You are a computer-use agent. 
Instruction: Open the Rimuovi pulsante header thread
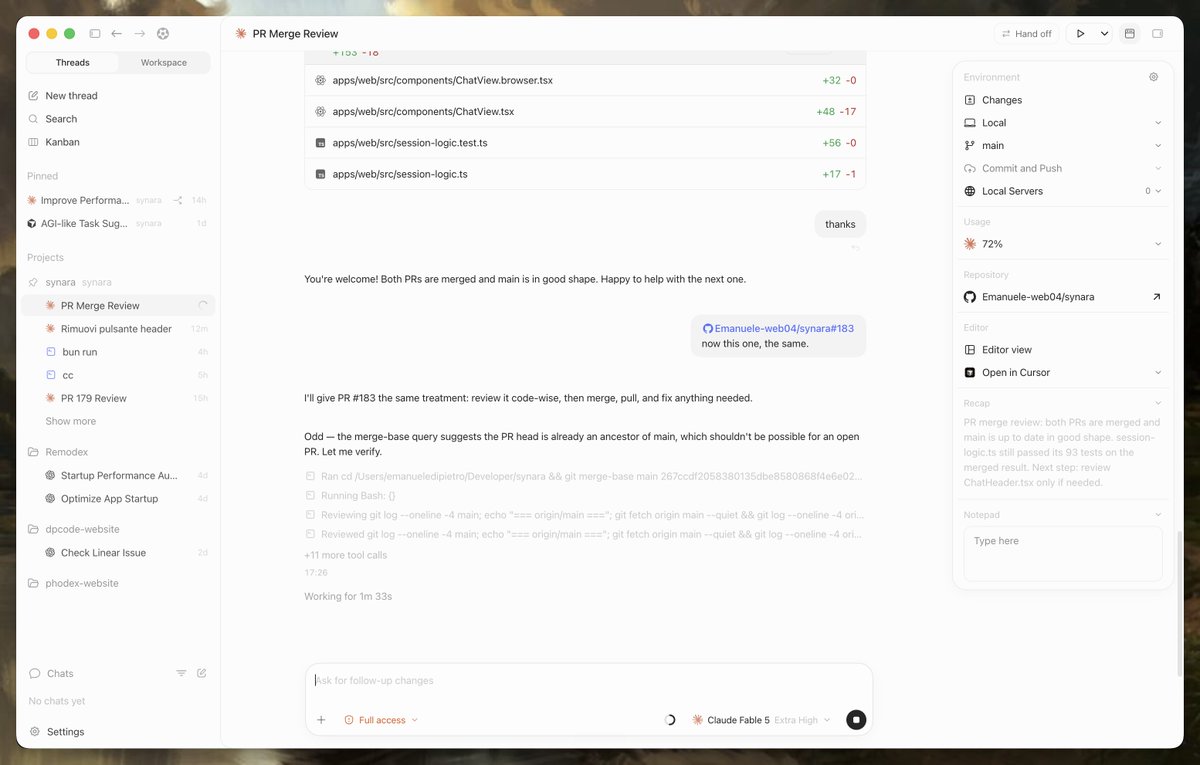tap(116, 329)
